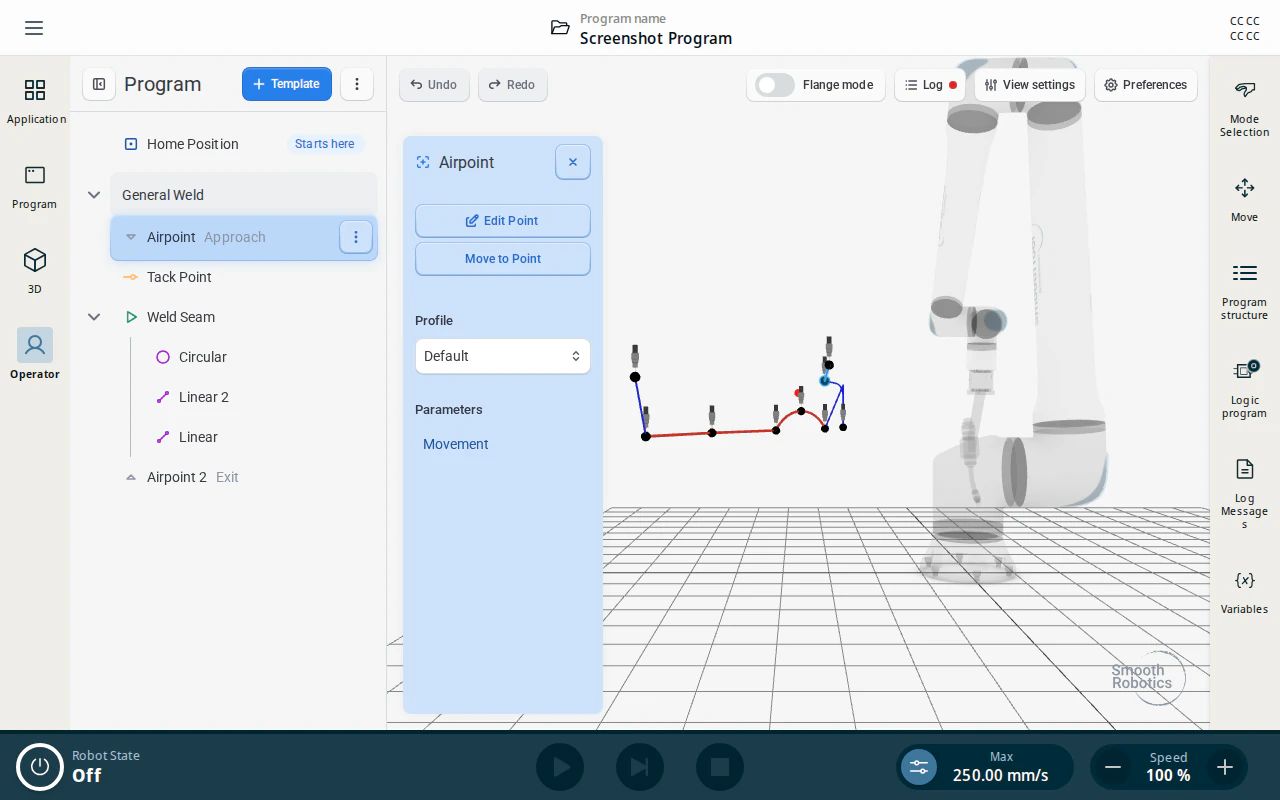Switch to the Program sidebar view

(x=35, y=187)
